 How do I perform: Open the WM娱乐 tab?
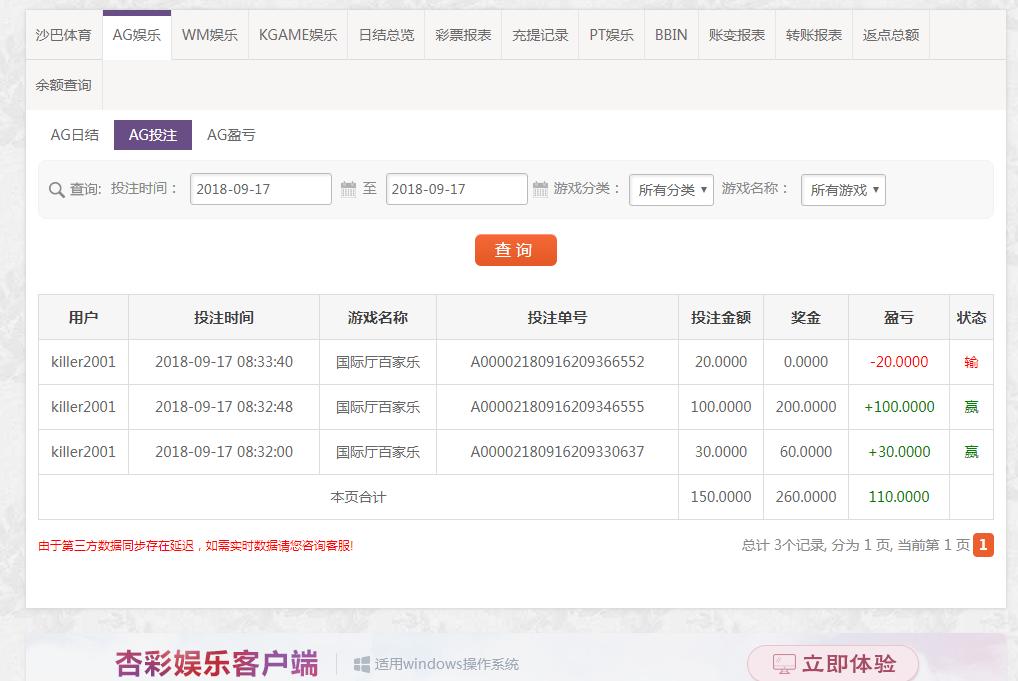click(x=210, y=35)
